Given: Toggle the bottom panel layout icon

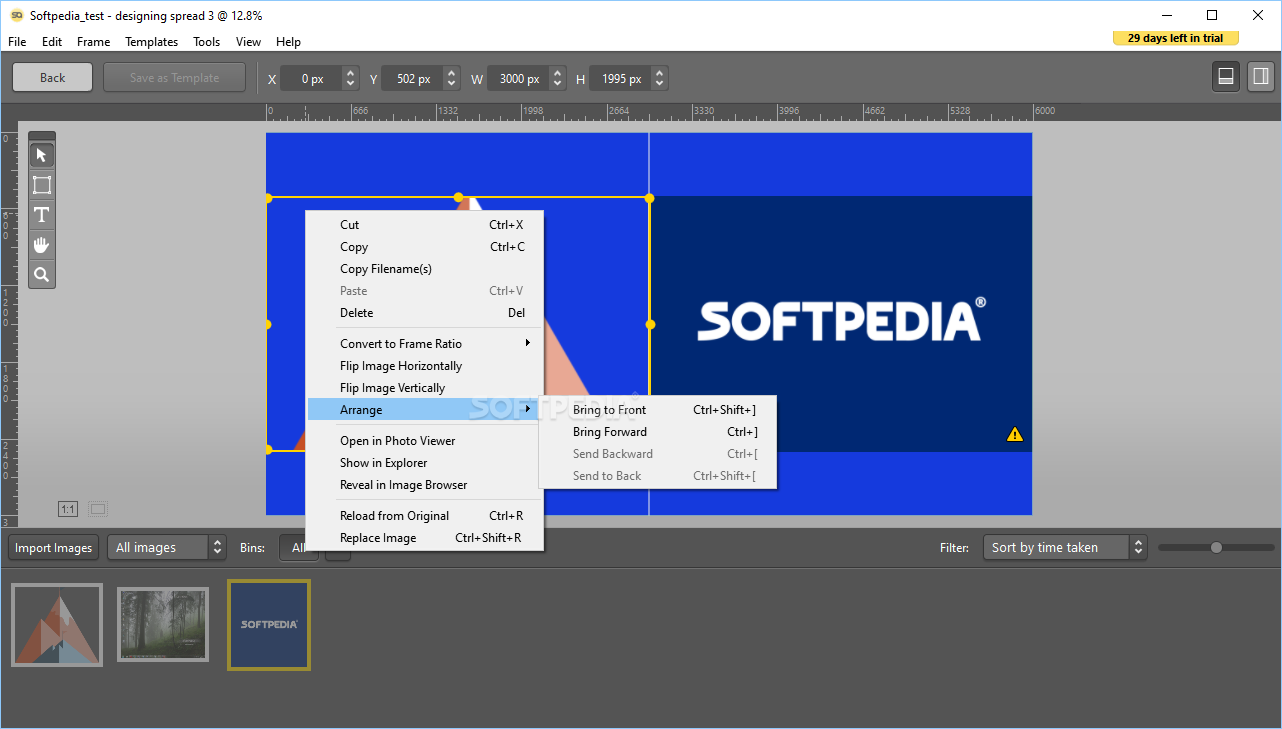Looking at the screenshot, I should coord(1225,77).
